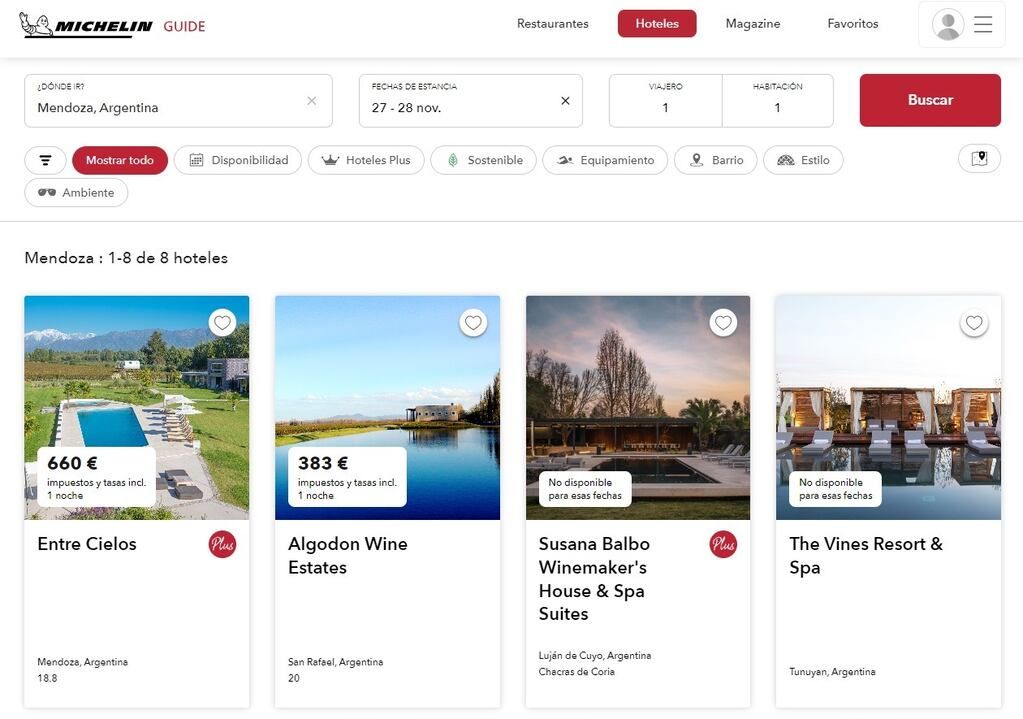
Task: Expand the Disponibilidad filter
Action: pyautogui.click(x=238, y=160)
